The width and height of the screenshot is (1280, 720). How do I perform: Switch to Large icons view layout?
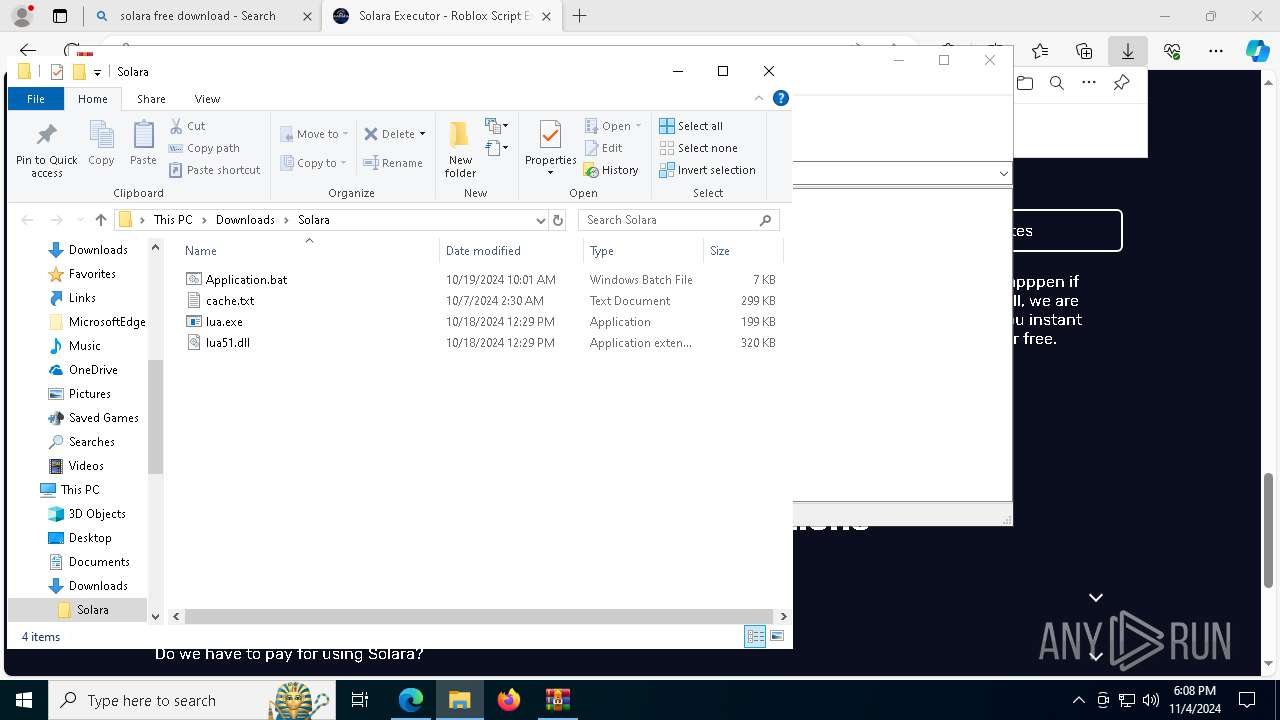coord(777,636)
